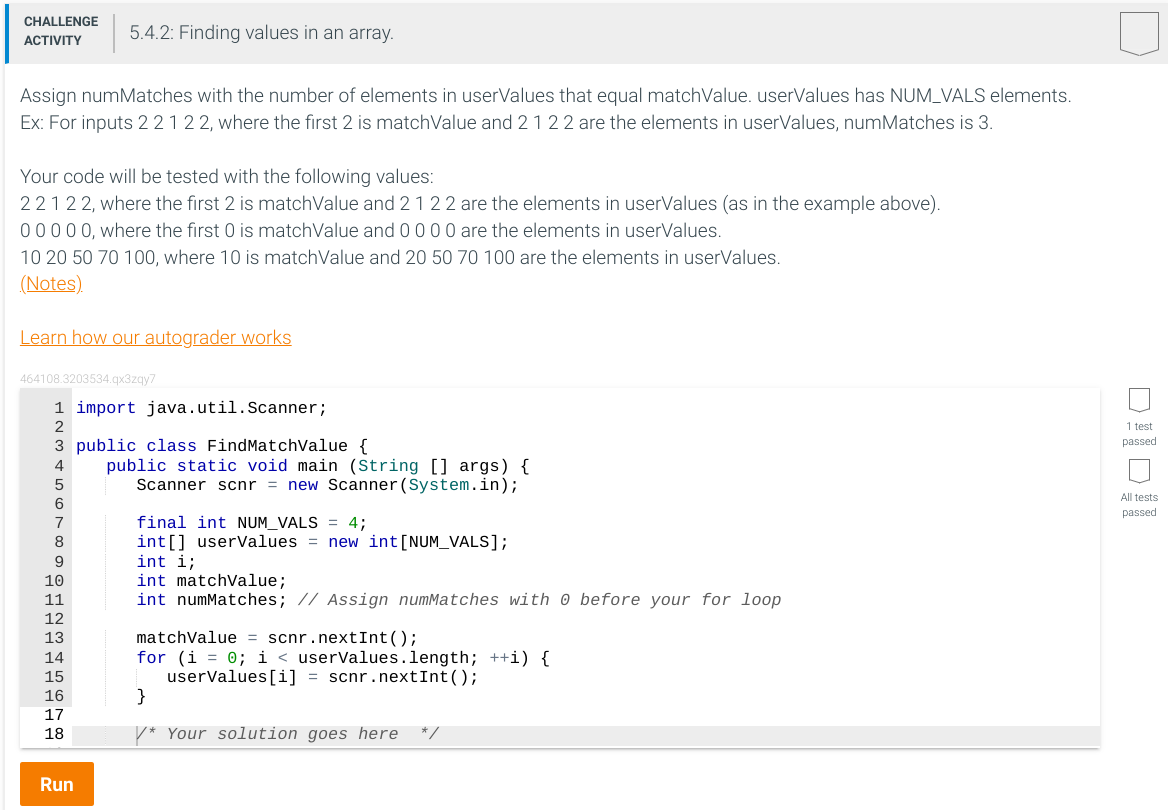Click the "1 test passed" status icon
This screenshot has height=810, width=1168.
click(x=1139, y=398)
